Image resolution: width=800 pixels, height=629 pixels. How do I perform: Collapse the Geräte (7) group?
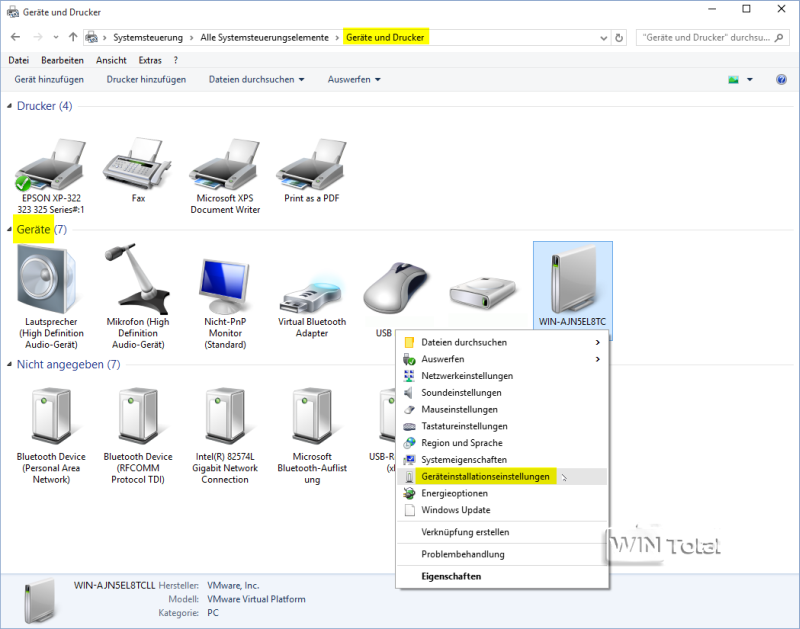[9, 230]
